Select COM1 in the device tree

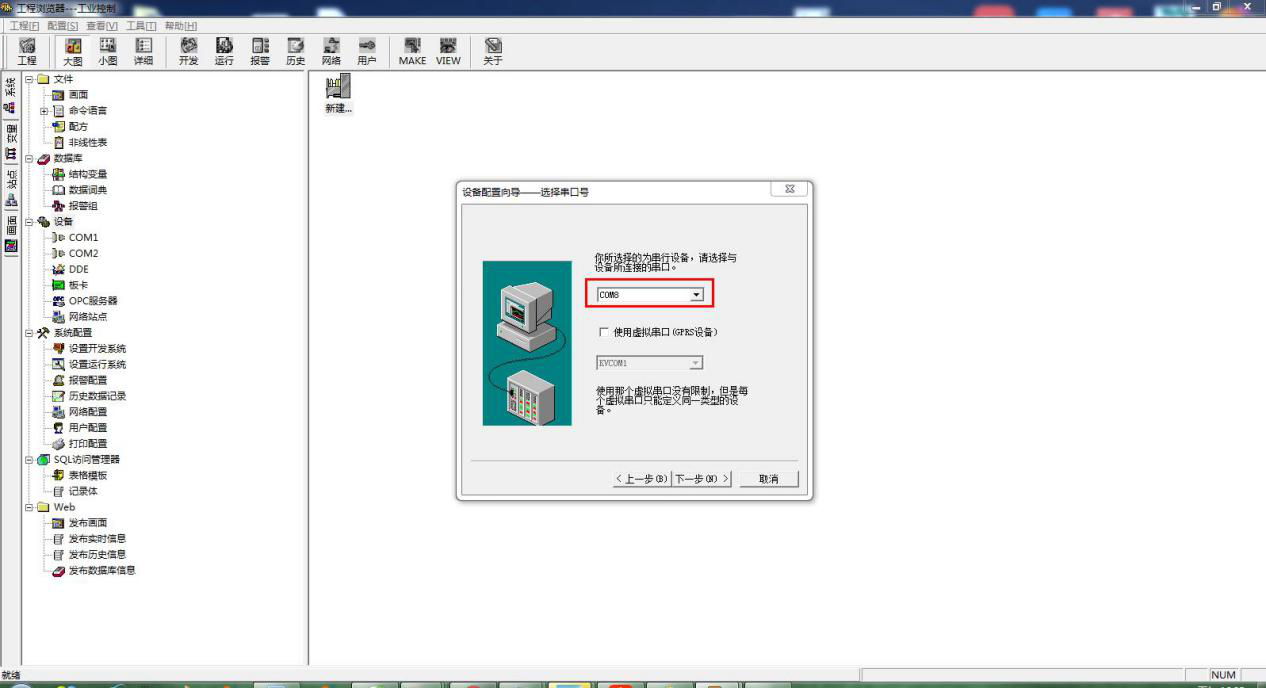pos(83,238)
